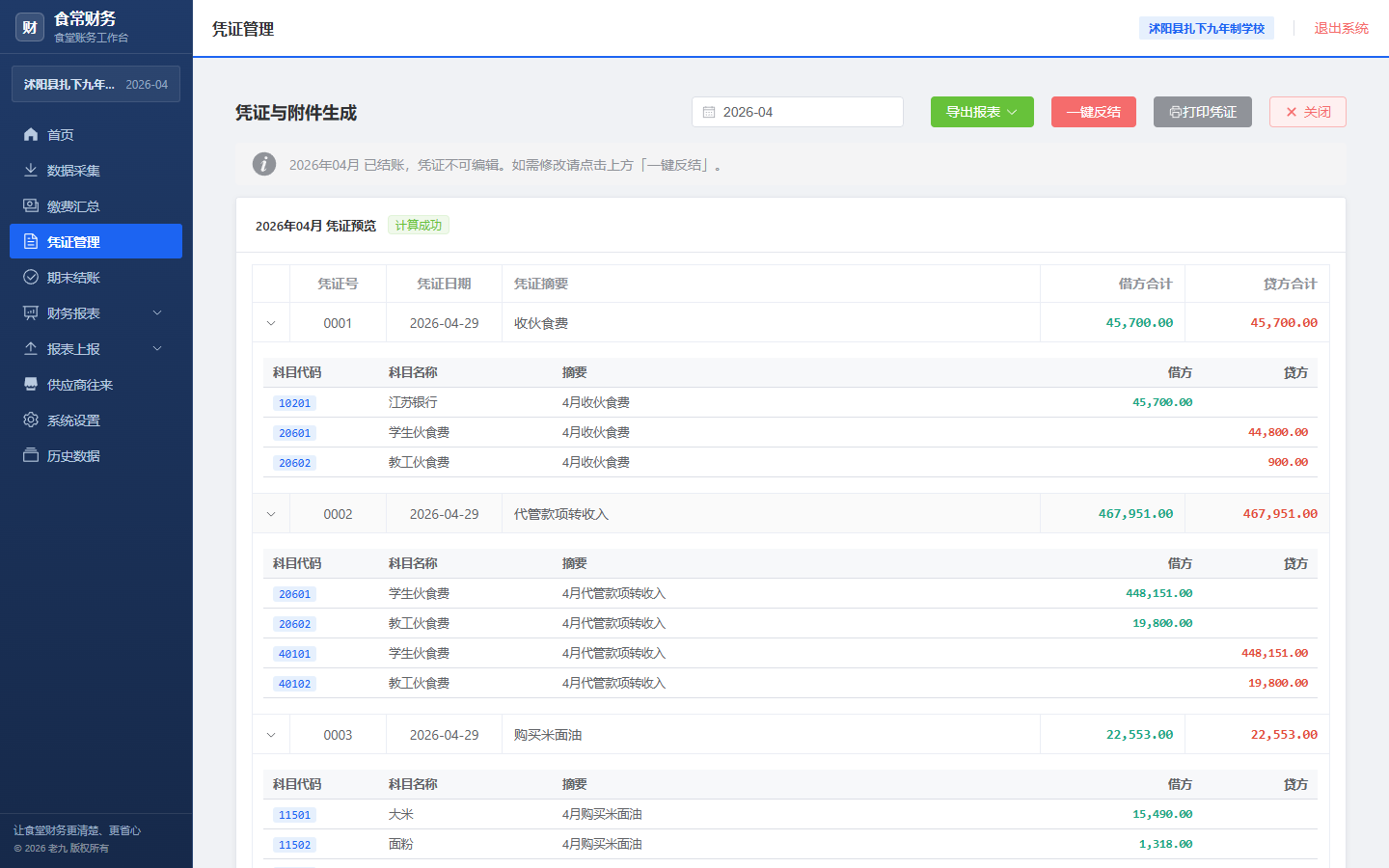
Task: Click the X icon on 关闭 button
Action: (x=1292, y=112)
